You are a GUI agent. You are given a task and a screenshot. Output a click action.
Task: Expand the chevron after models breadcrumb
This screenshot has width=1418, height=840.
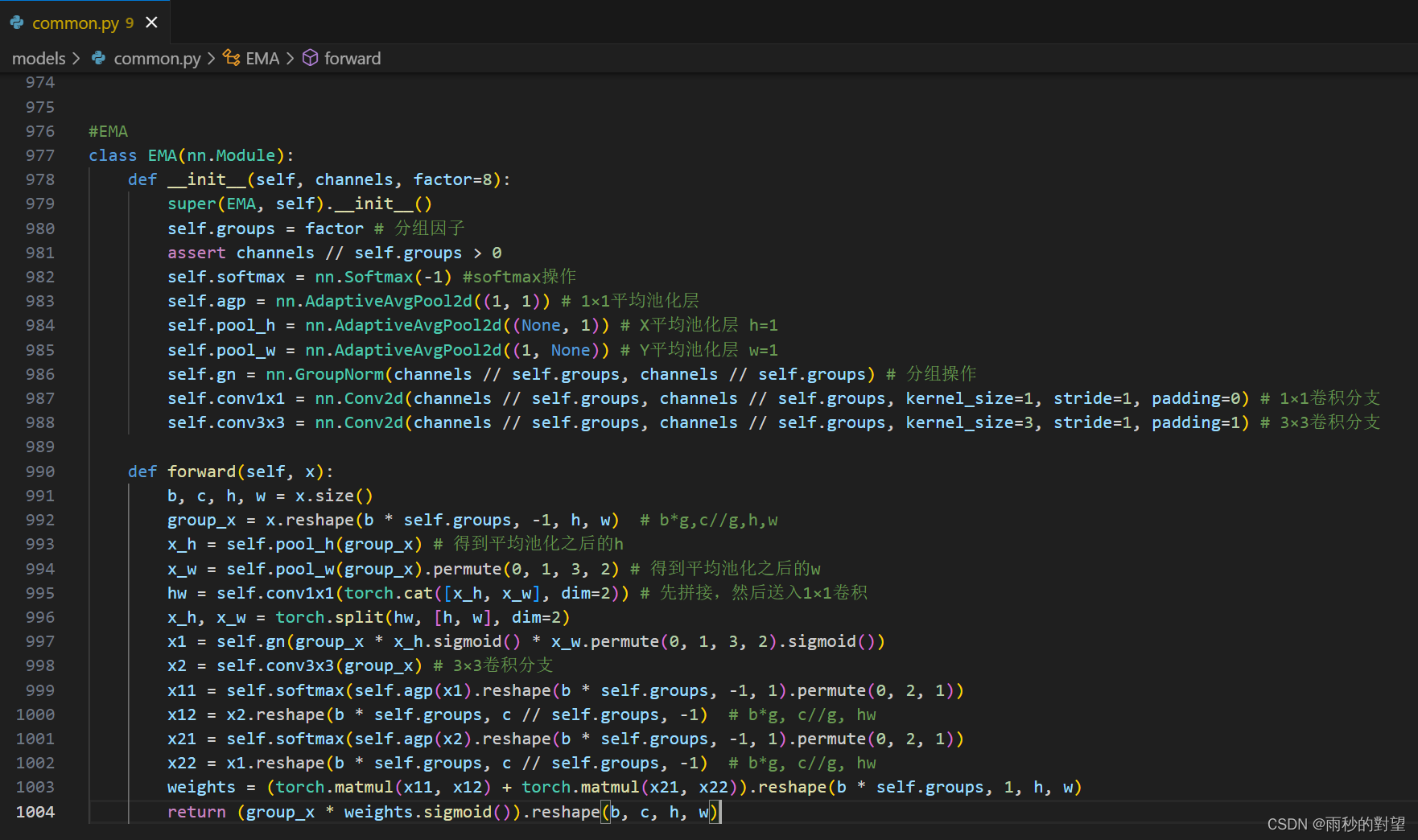coord(76,59)
